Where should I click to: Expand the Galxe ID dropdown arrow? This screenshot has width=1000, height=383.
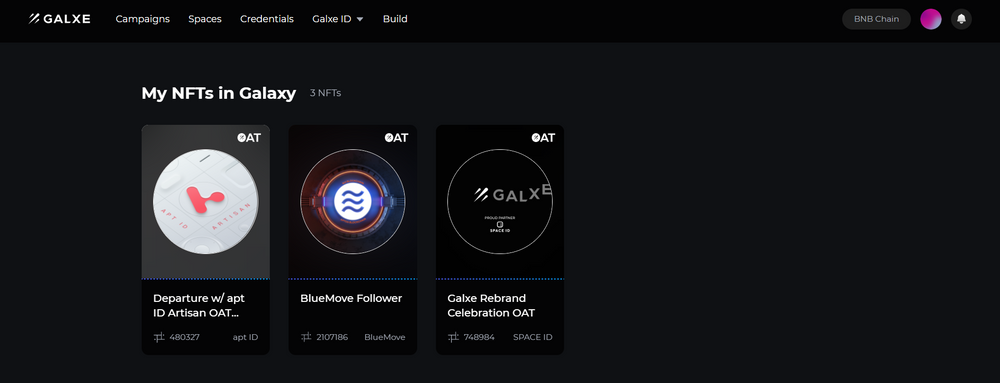360,19
